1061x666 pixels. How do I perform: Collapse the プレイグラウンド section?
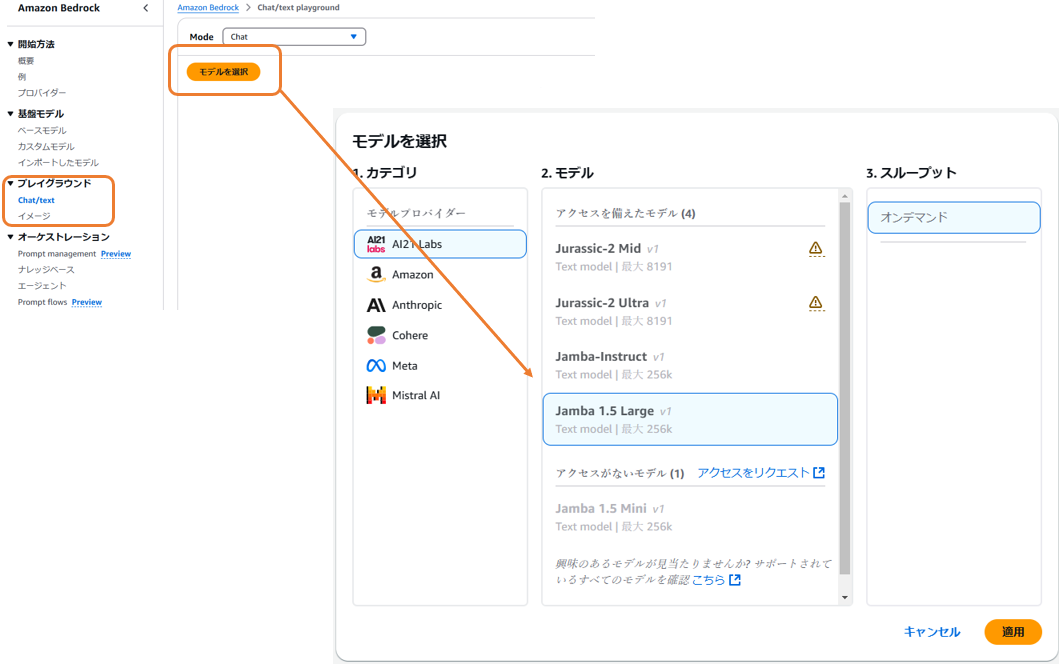[10, 183]
